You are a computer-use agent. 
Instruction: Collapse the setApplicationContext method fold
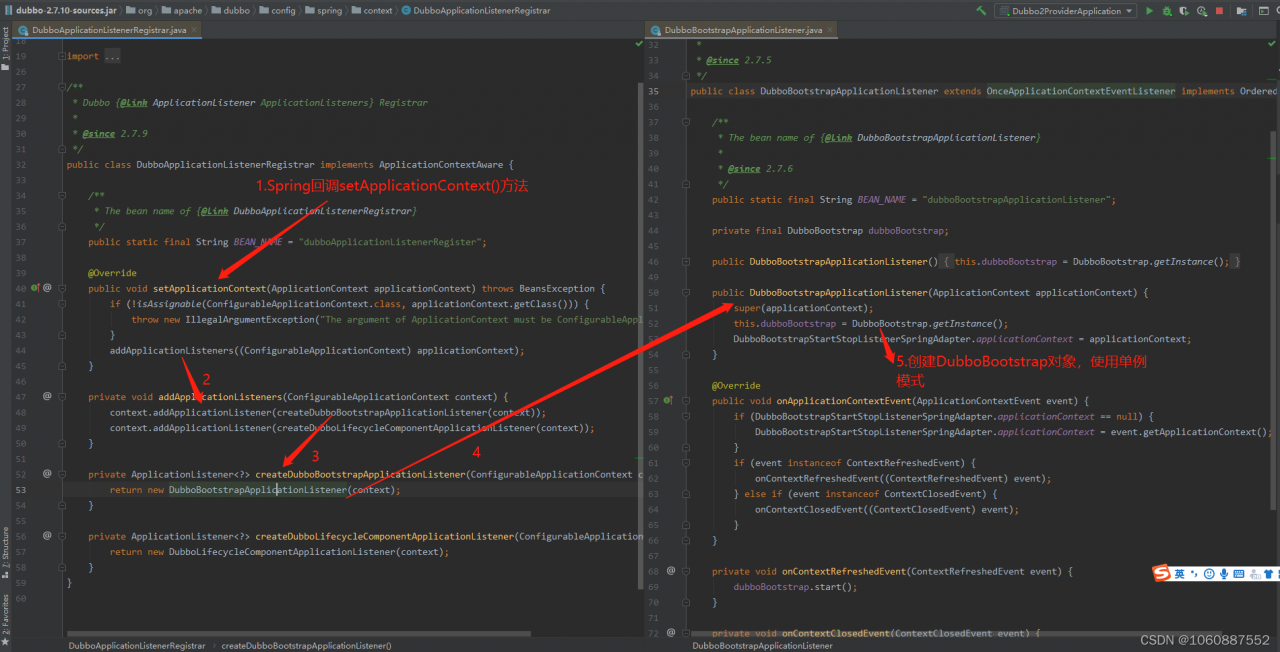tap(62, 288)
